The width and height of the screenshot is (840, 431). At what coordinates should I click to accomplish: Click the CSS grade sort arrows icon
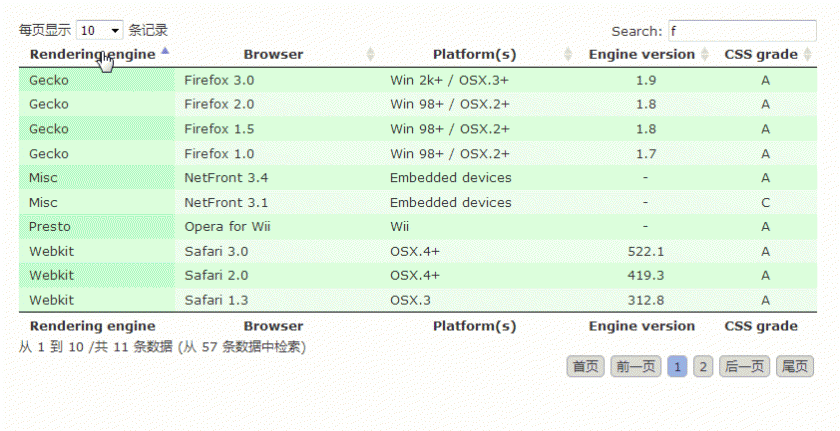(x=807, y=54)
